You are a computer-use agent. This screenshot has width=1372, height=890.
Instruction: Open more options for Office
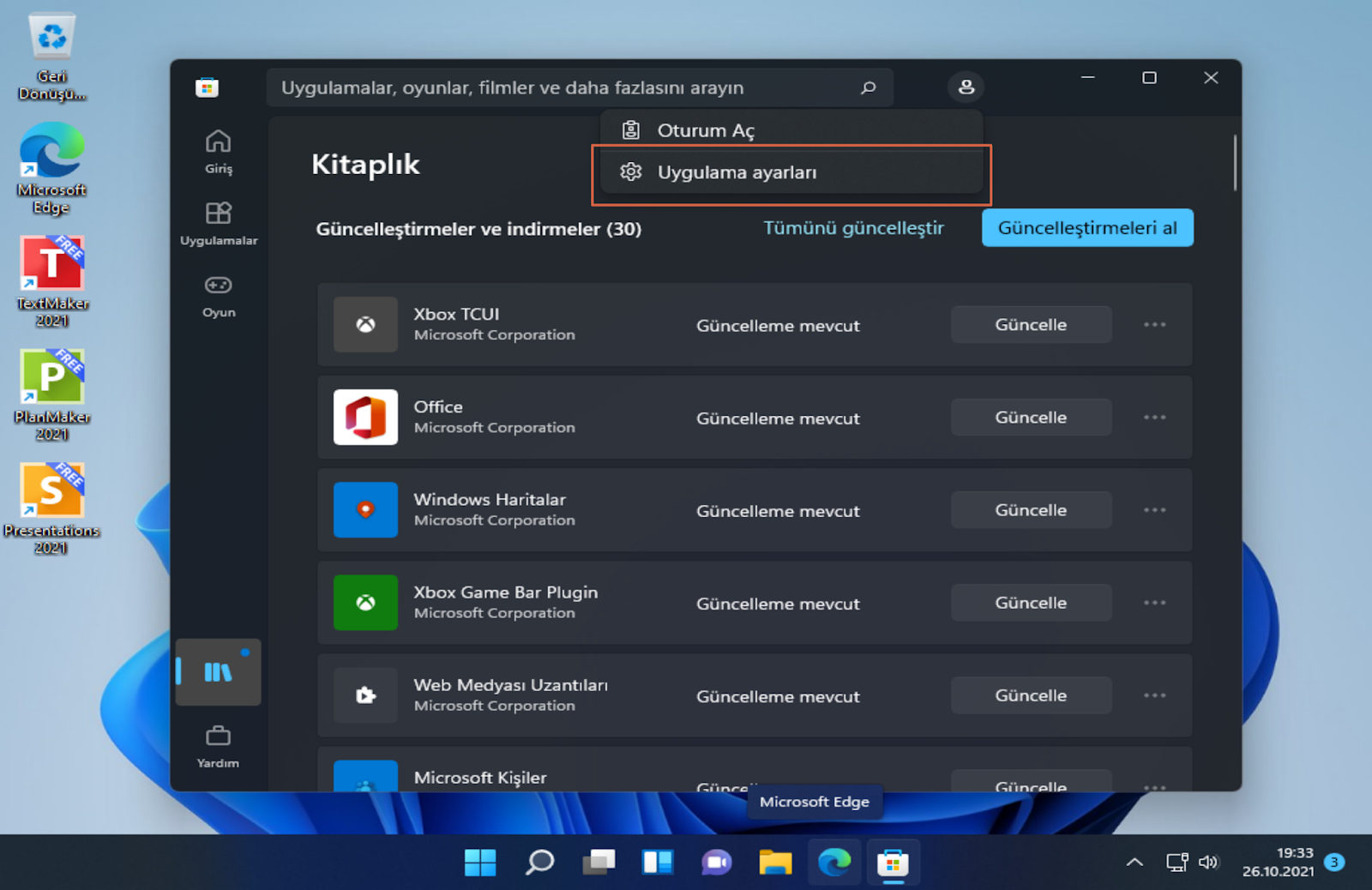pyautogui.click(x=1154, y=418)
